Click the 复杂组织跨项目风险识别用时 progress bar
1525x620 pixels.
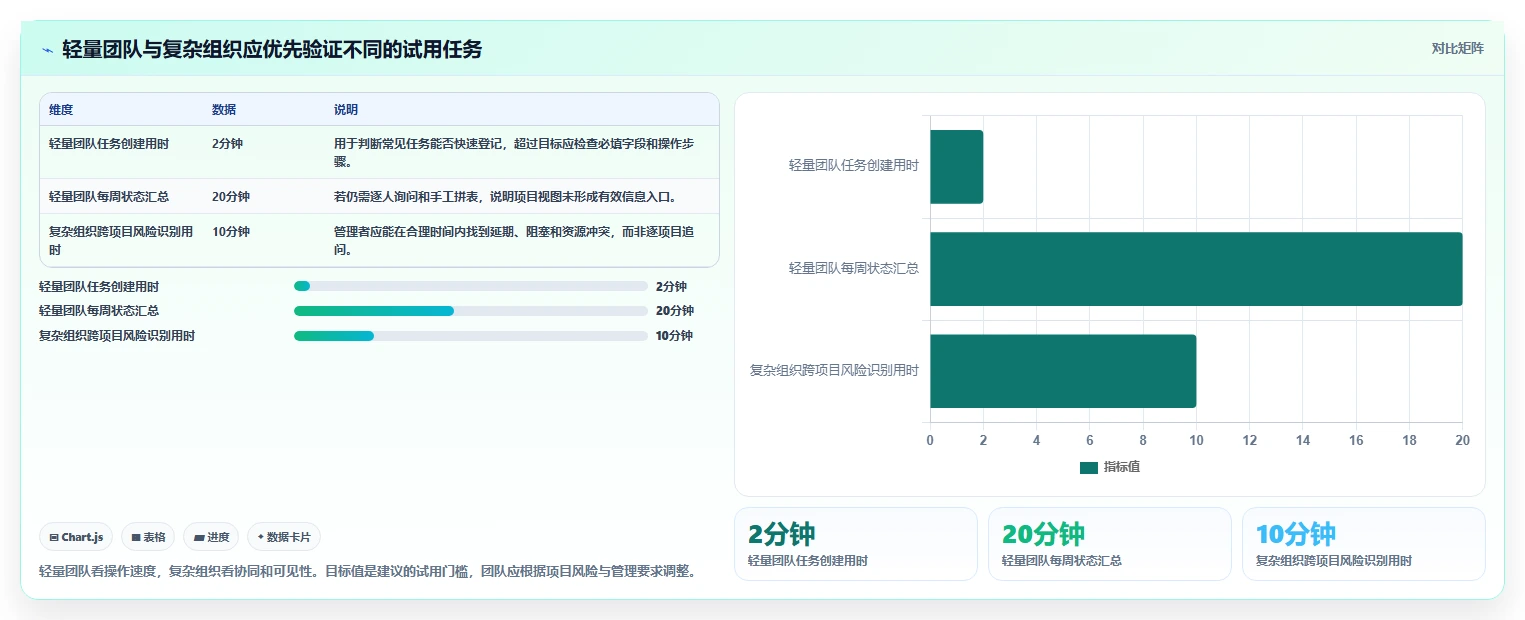(x=471, y=336)
